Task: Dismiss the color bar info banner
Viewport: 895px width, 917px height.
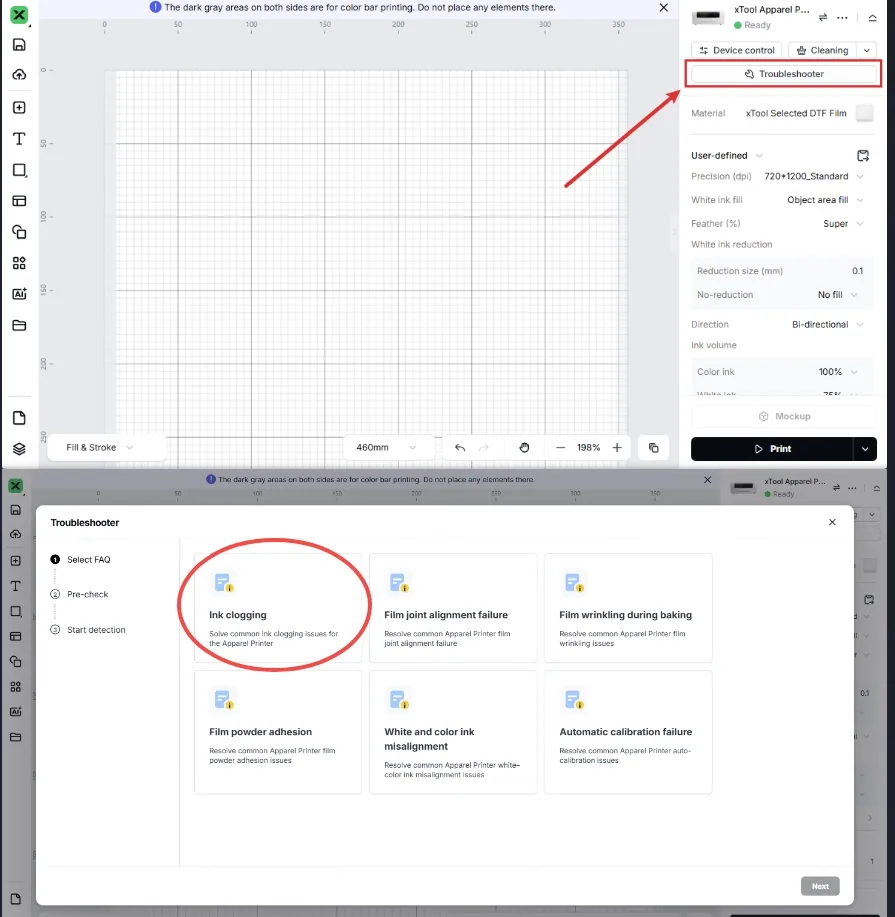Action: click(663, 8)
